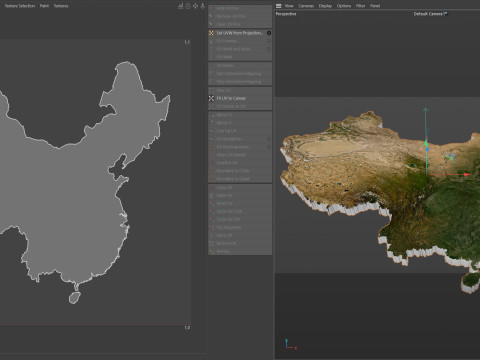Screen dimensions: 480x360
Task: Click the Flip Sequence command
Action: click(x=240, y=228)
